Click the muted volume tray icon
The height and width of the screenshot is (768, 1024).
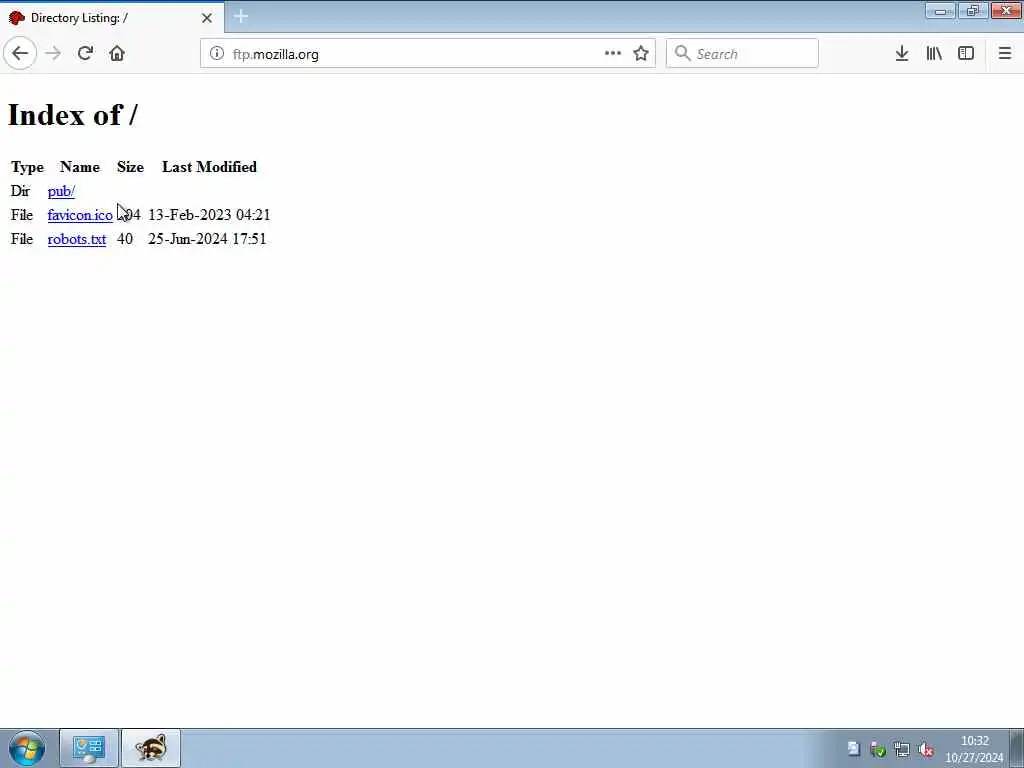pyautogui.click(x=925, y=750)
